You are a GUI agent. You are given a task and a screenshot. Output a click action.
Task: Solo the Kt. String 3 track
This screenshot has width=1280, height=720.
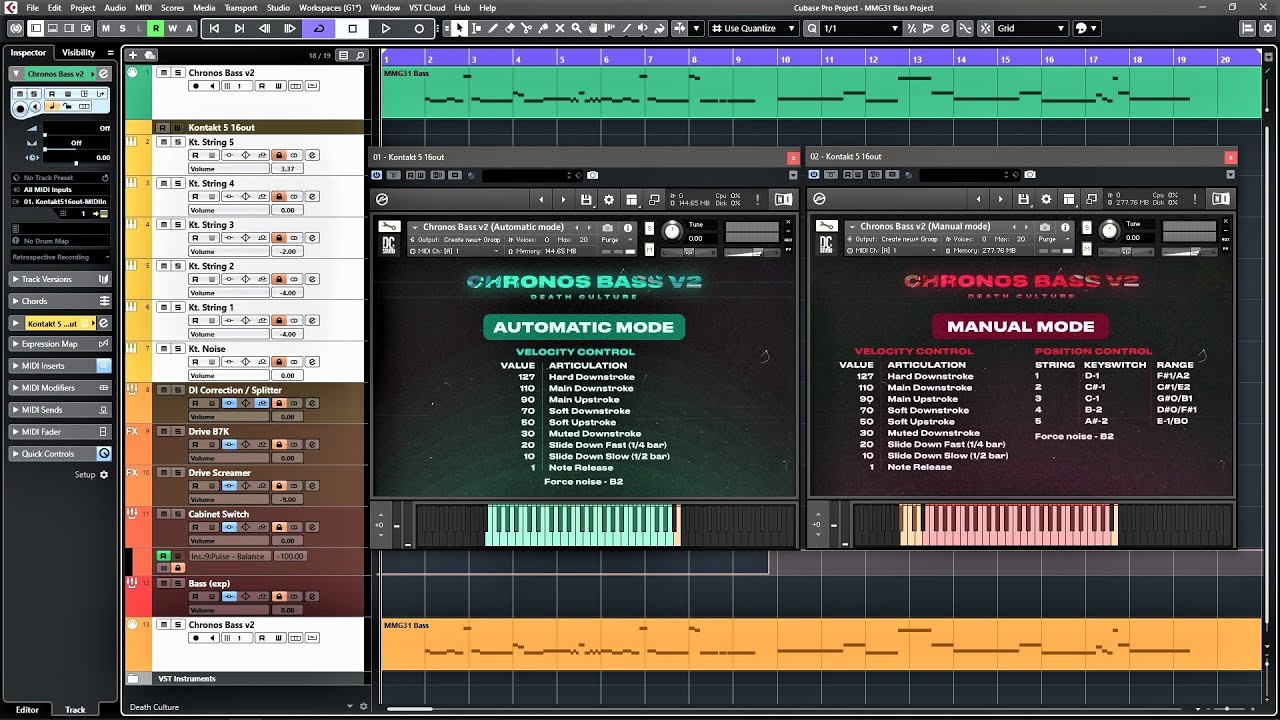(178, 225)
